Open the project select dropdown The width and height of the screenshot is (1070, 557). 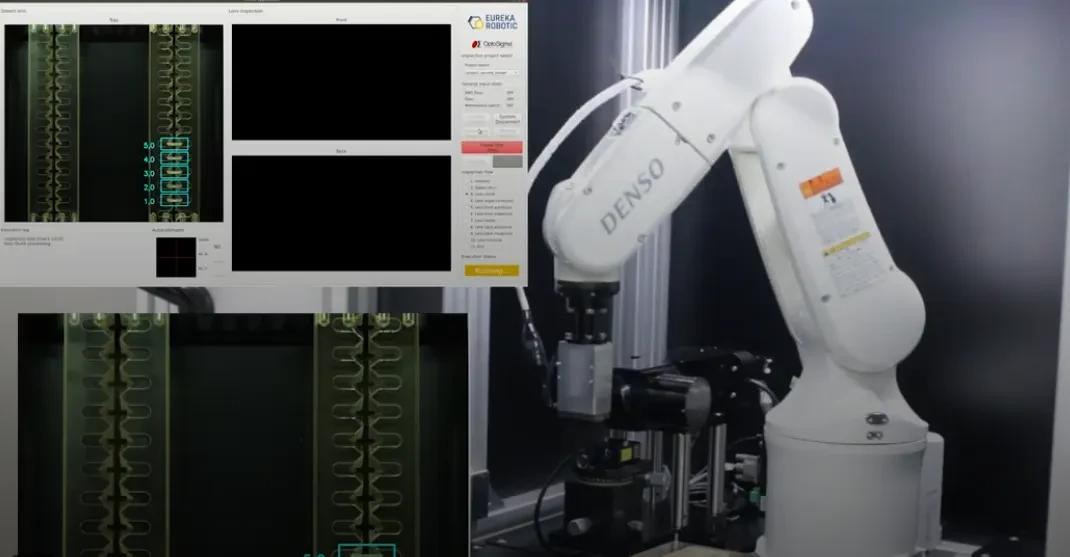click(491, 72)
